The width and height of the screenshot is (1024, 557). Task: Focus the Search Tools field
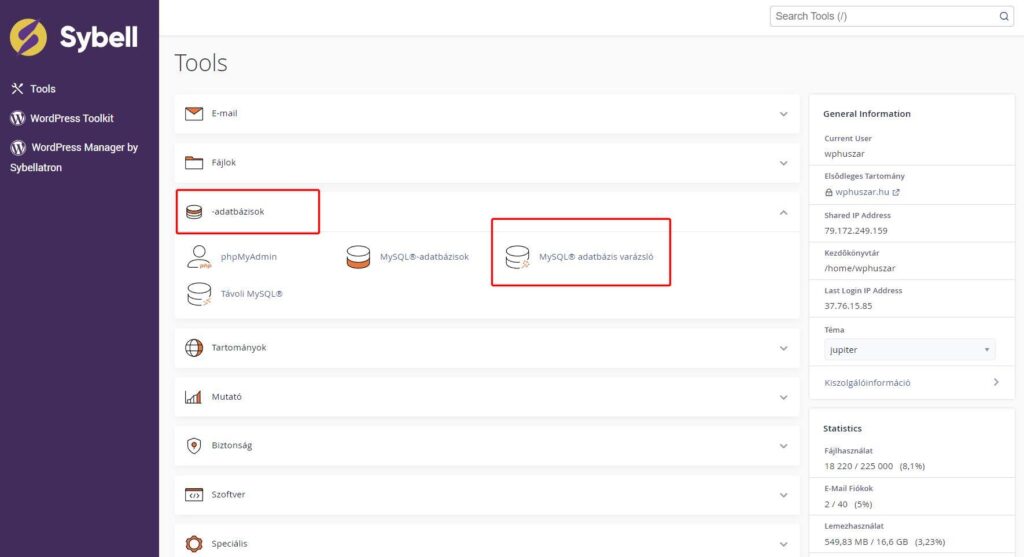click(884, 16)
